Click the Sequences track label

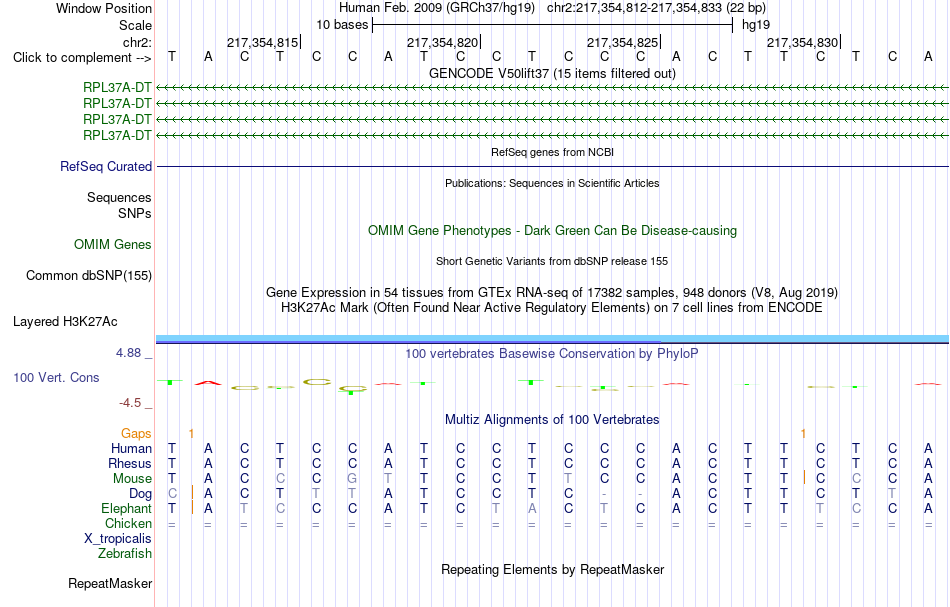coord(119,197)
